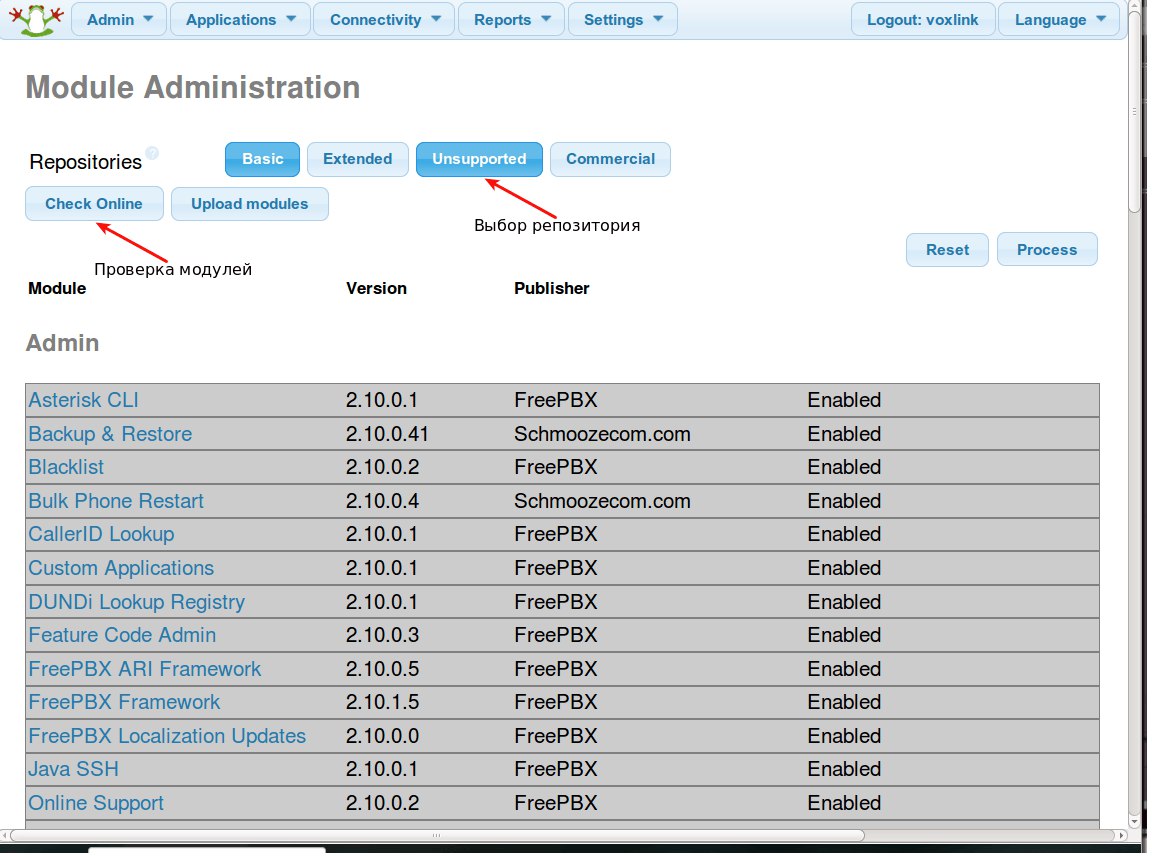Check Online for module updates
This screenshot has height=856, width=1152.
(x=94, y=204)
